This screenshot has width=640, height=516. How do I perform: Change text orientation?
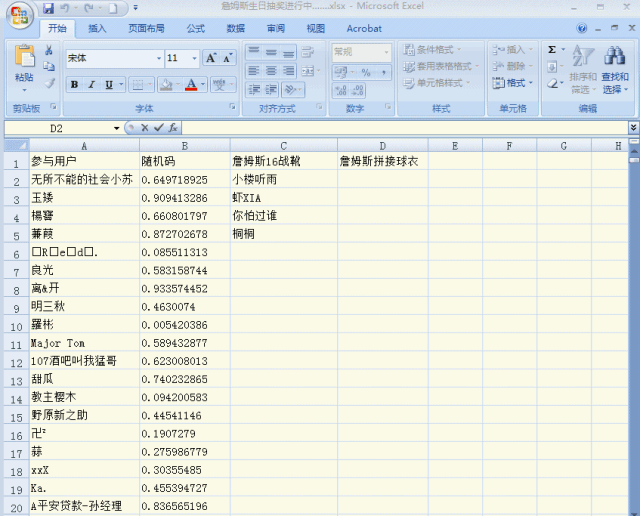(290, 90)
